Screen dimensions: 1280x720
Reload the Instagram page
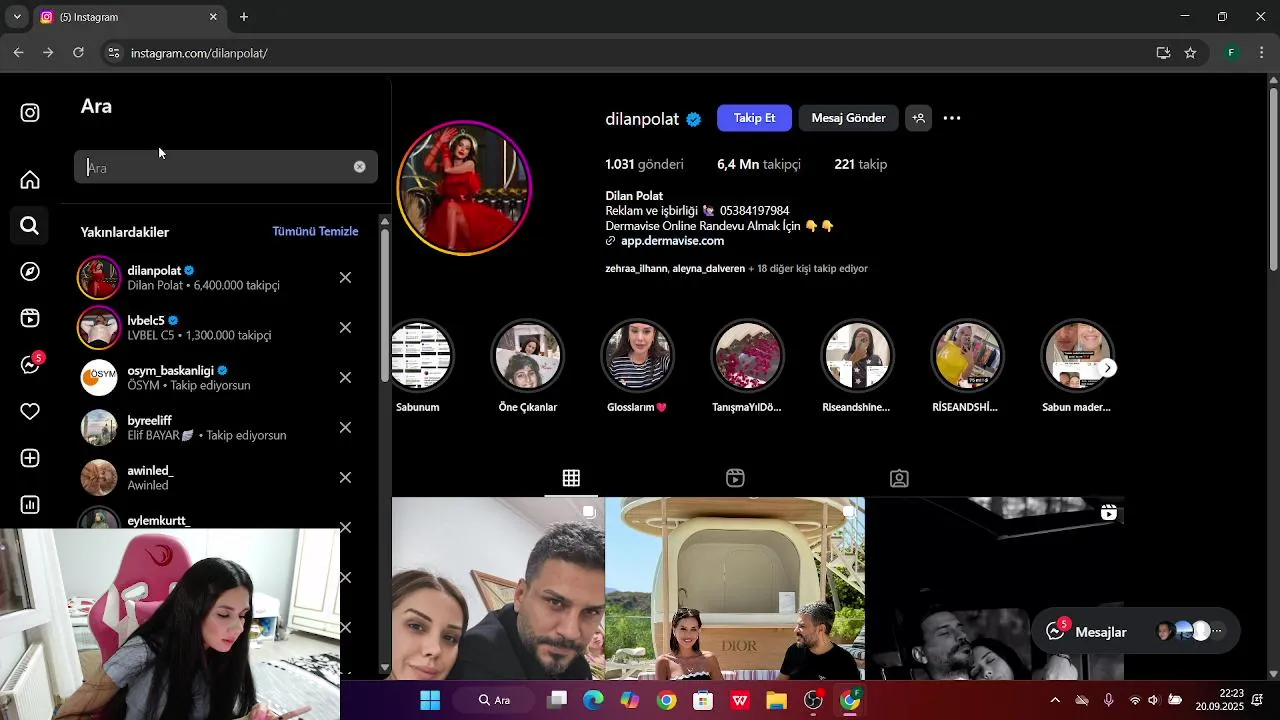(78, 53)
